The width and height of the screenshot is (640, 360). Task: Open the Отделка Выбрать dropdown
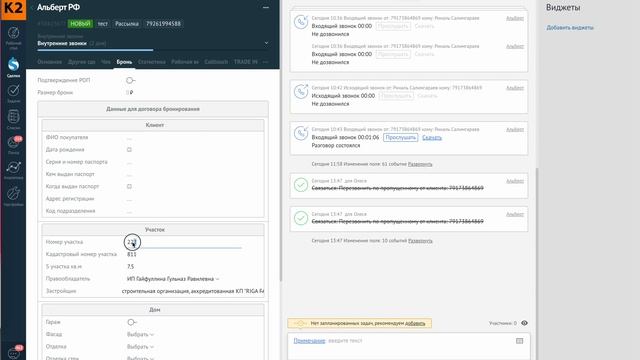140,347
